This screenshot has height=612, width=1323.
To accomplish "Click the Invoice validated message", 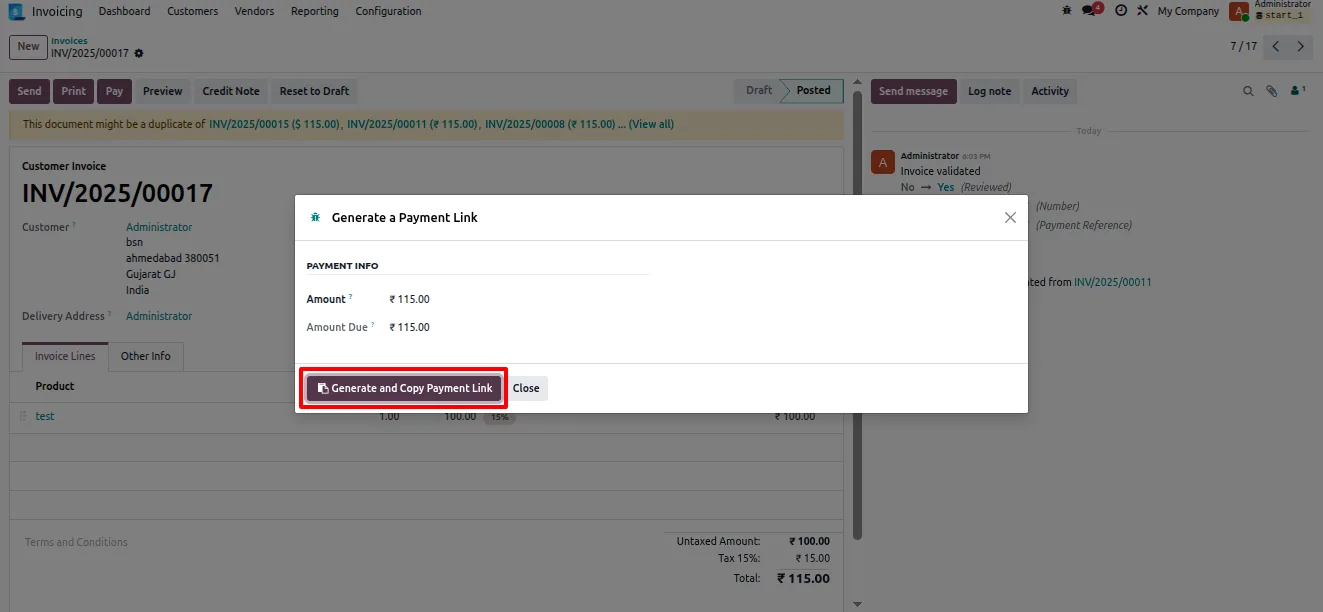I will pyautogui.click(x=940, y=171).
